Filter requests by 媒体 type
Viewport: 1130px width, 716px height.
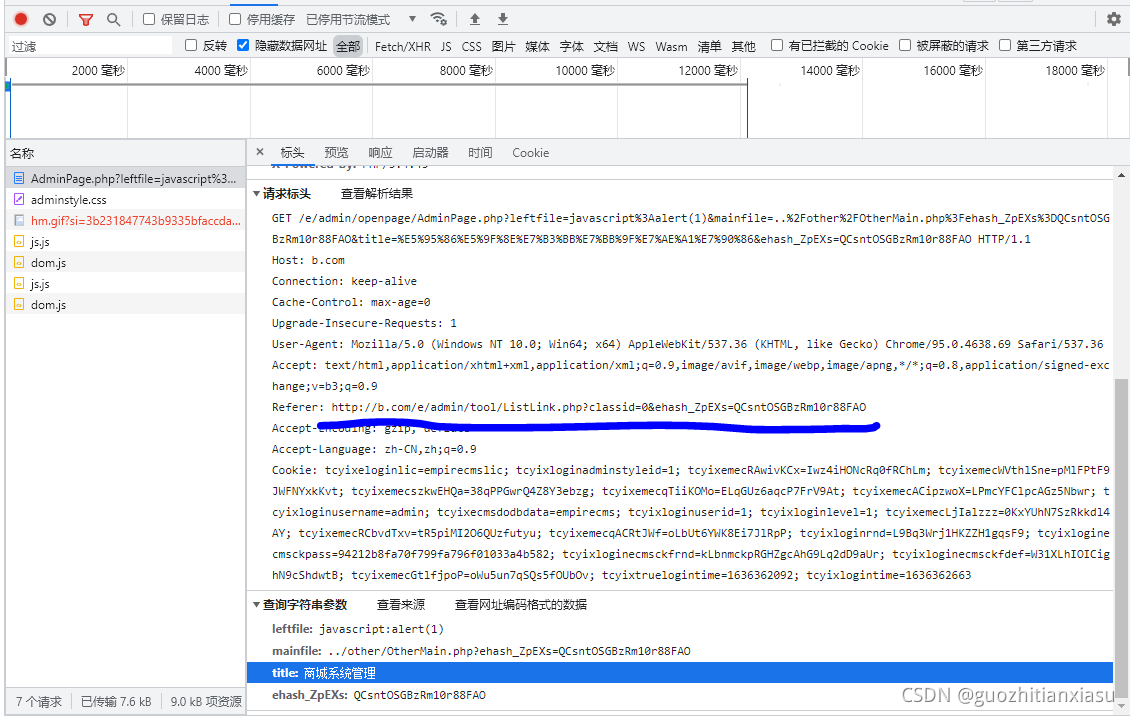coord(538,46)
